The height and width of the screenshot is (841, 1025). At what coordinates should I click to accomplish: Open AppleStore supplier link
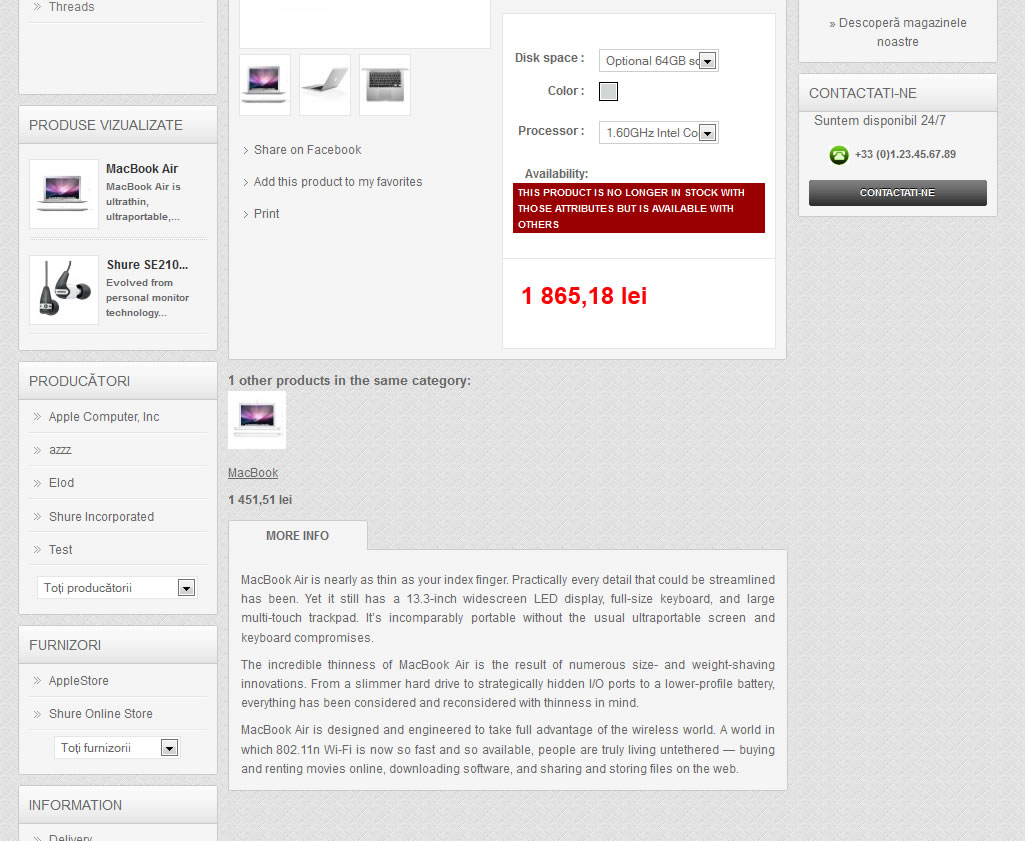(x=78, y=681)
